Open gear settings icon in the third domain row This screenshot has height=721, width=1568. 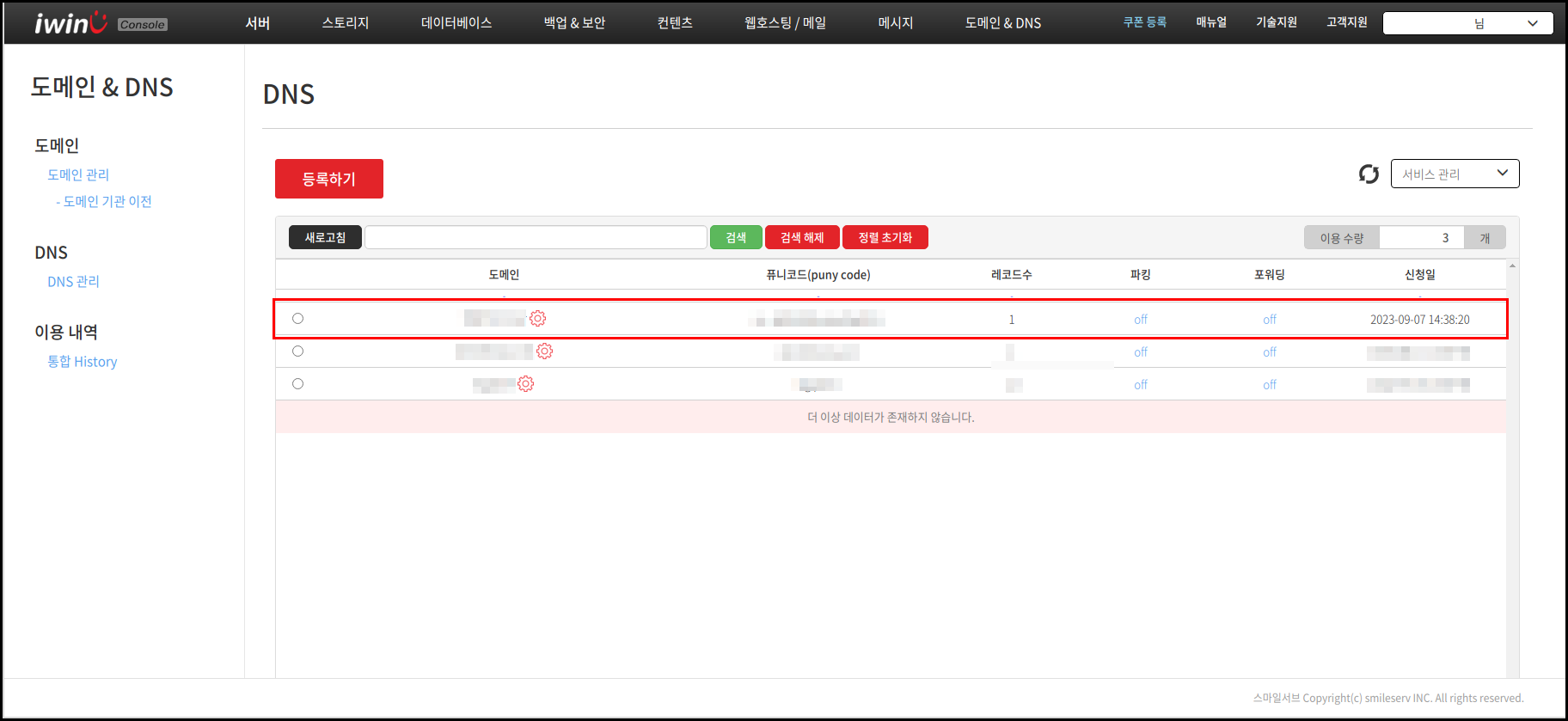click(x=525, y=384)
